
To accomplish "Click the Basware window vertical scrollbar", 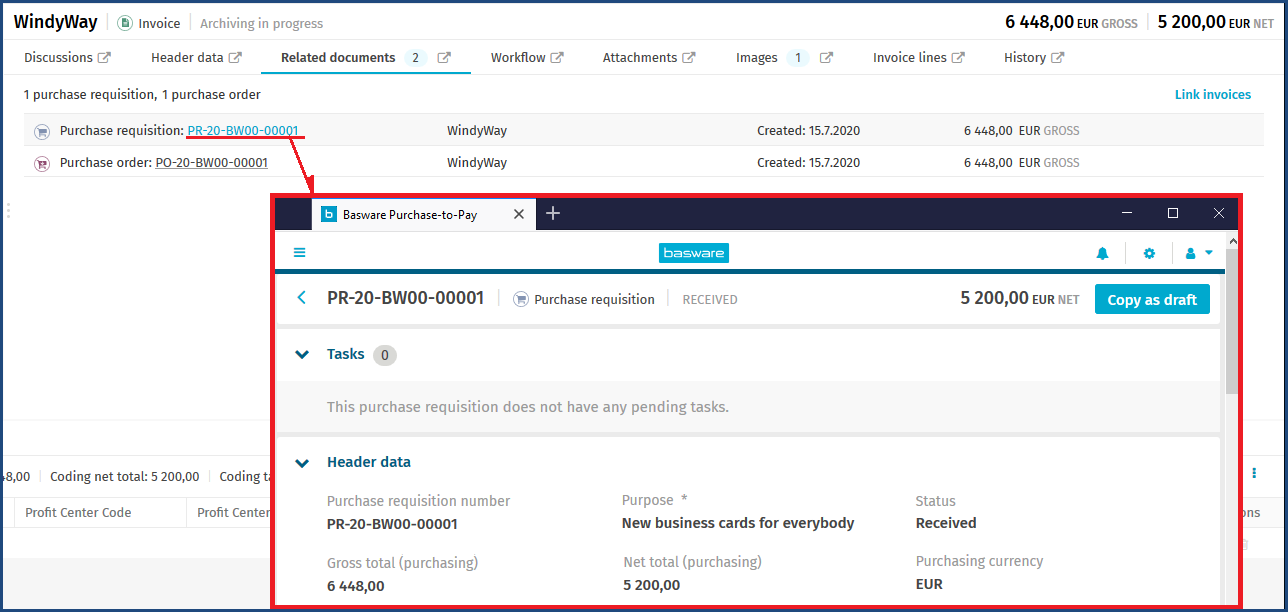I will pyautogui.click(x=1232, y=320).
